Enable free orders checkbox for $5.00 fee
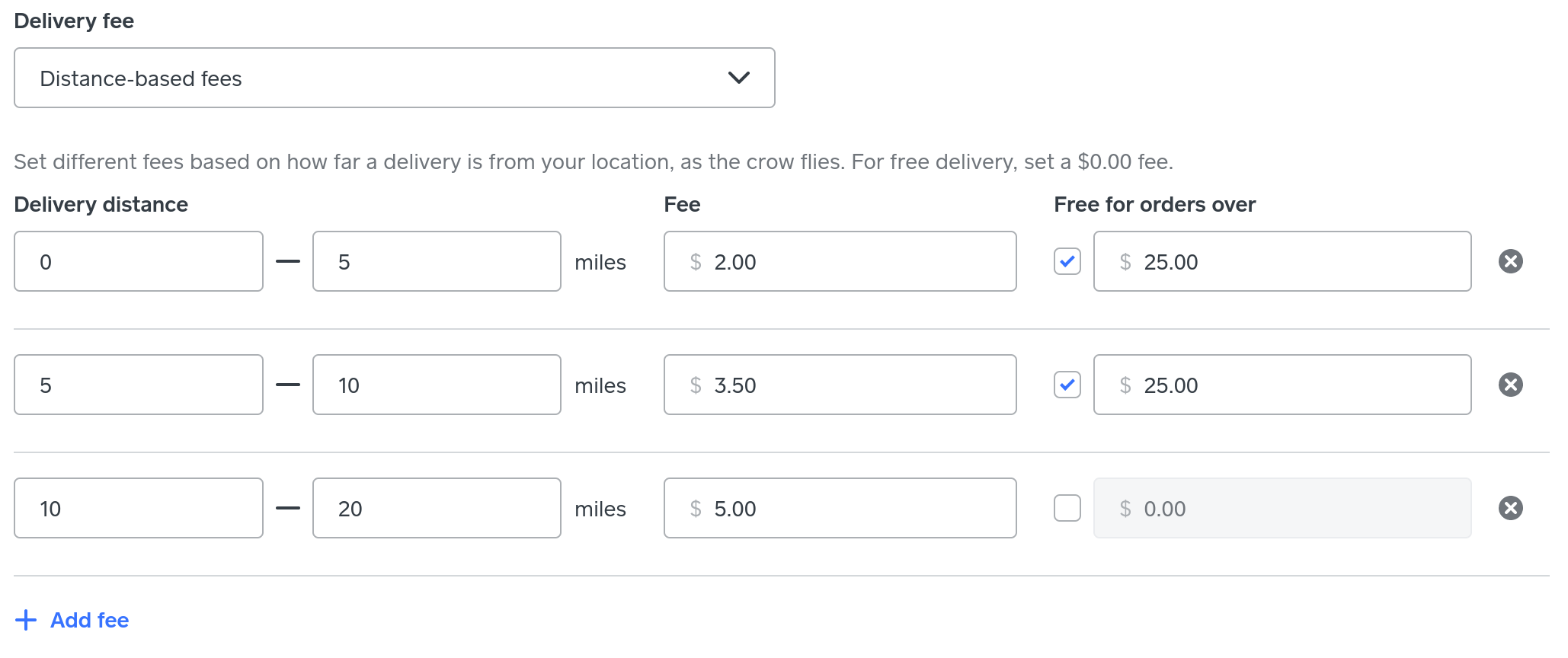 [x=1067, y=508]
